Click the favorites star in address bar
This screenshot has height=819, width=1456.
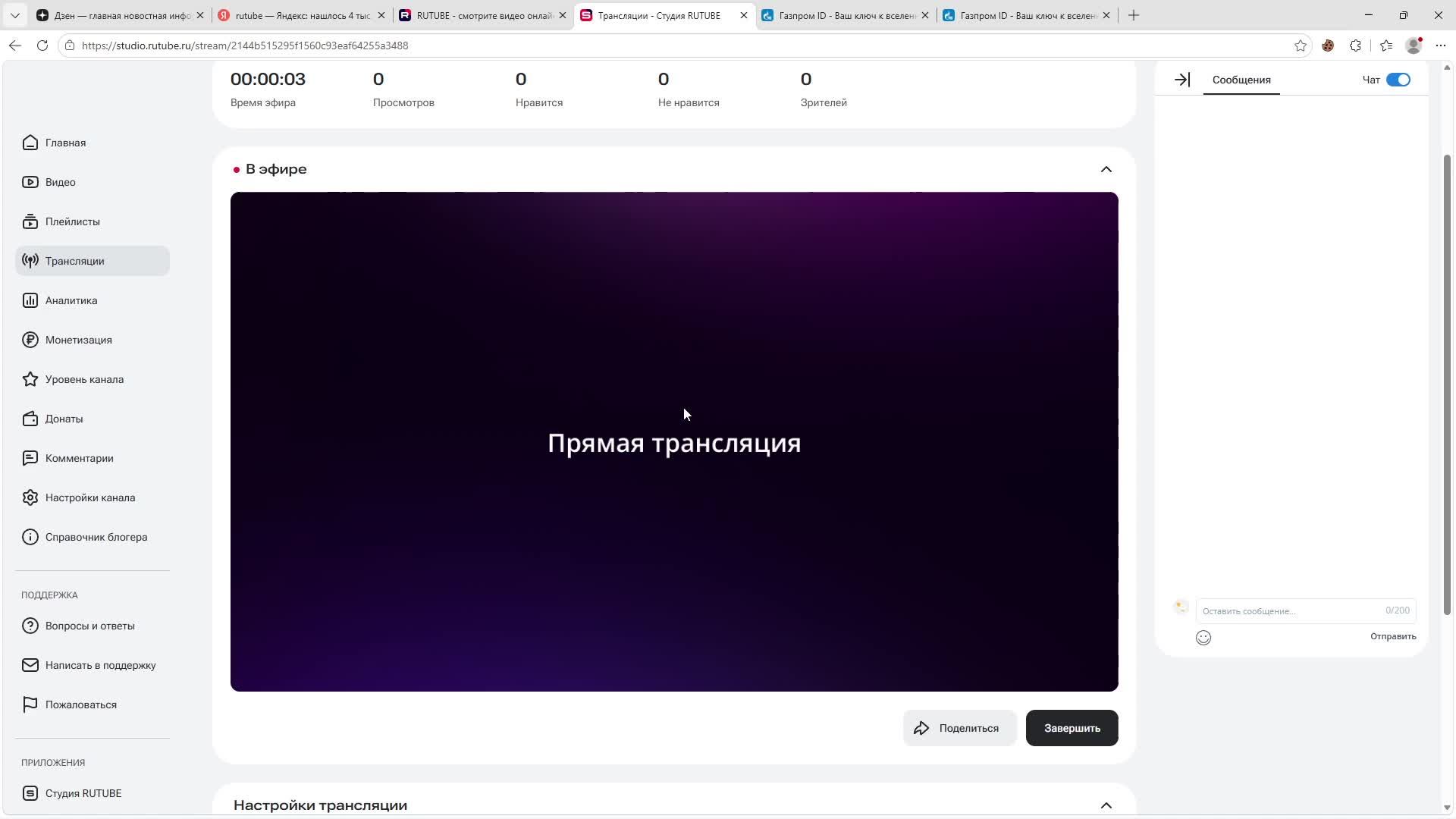[x=1301, y=45]
